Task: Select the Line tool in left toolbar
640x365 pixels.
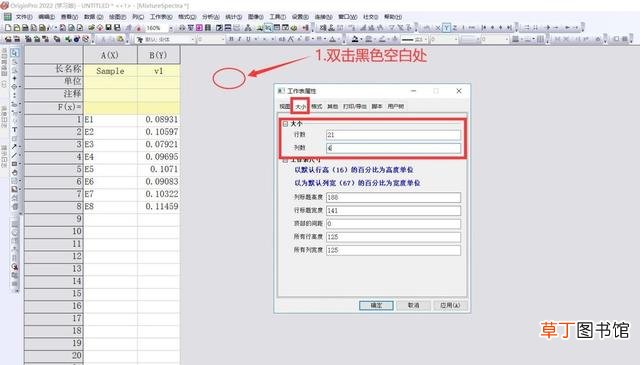Action: (x=14, y=155)
